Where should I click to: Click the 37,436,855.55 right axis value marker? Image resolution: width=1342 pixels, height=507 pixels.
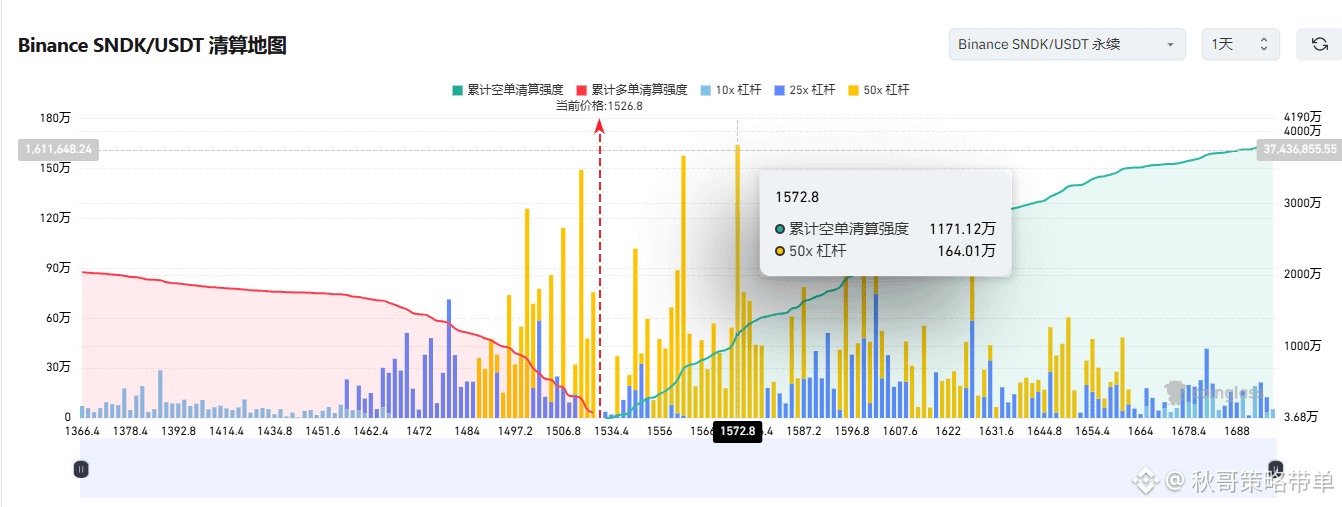click(1299, 148)
